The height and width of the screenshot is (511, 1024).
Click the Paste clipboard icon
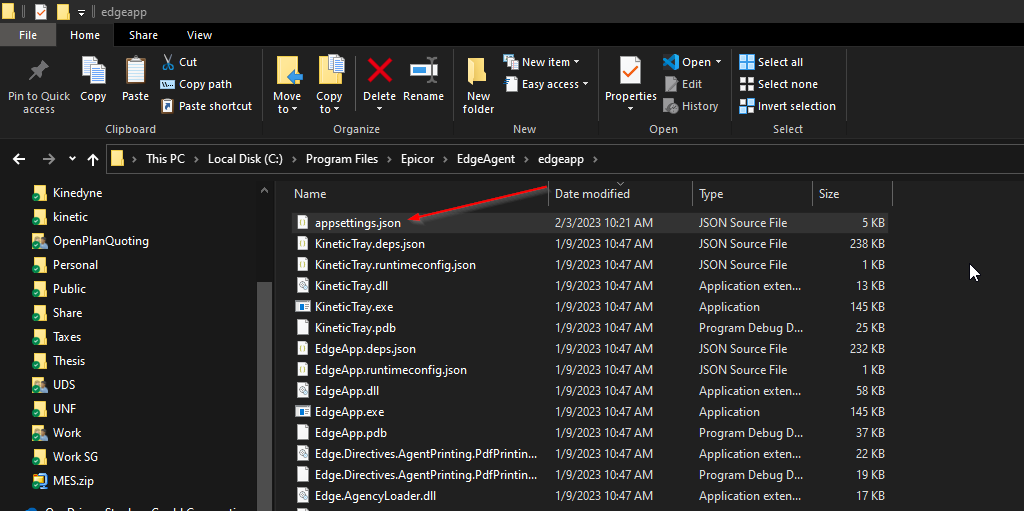click(136, 72)
